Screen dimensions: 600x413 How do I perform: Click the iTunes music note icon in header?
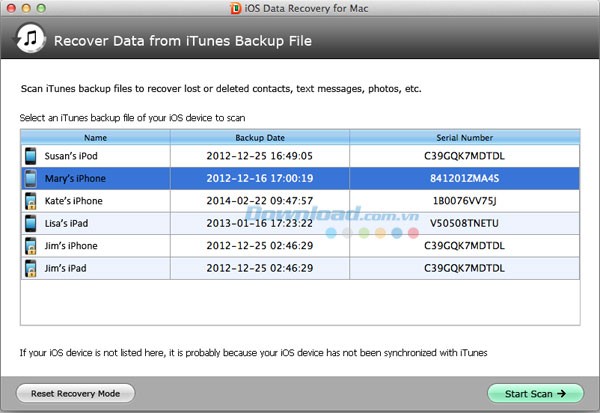coord(30,42)
